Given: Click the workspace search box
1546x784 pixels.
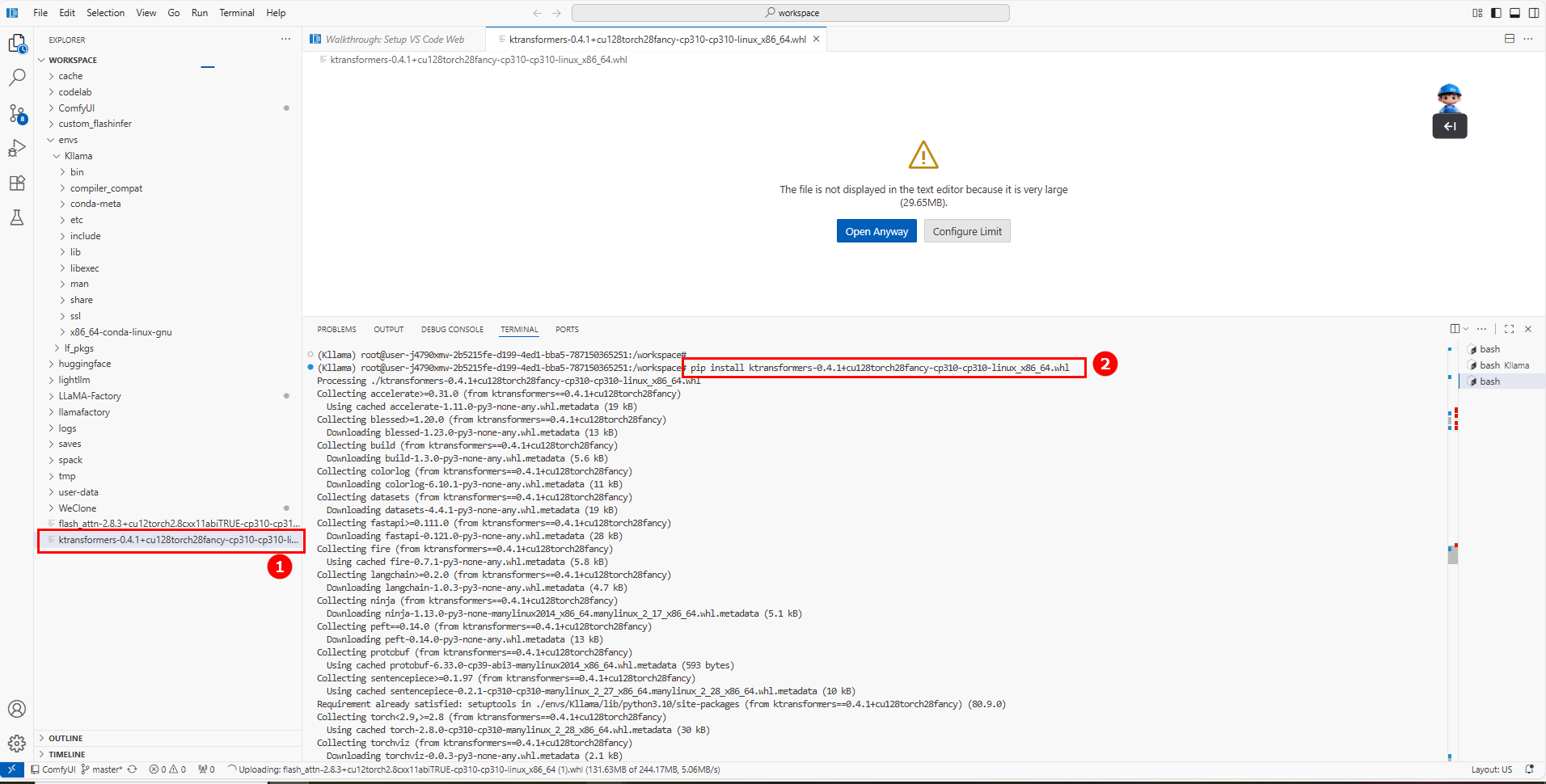Looking at the screenshot, I should [x=790, y=13].
